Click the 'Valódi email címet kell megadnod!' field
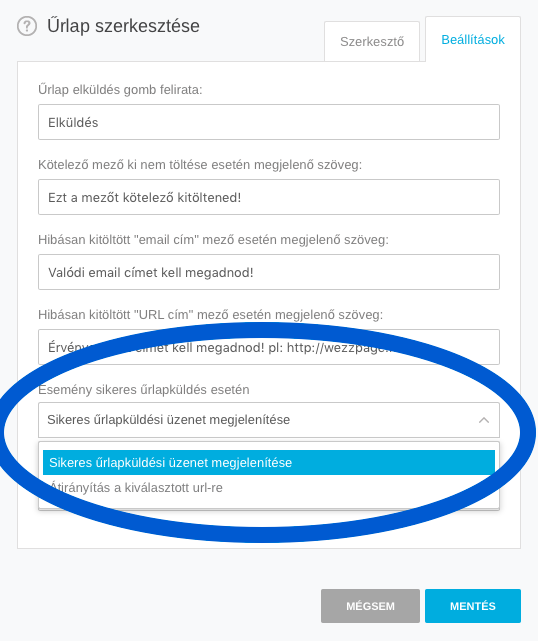Viewport: 538px width, 641px height. click(x=269, y=272)
